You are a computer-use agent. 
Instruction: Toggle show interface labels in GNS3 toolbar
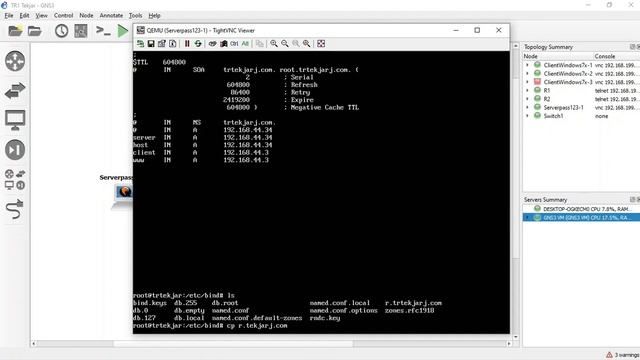(81, 31)
